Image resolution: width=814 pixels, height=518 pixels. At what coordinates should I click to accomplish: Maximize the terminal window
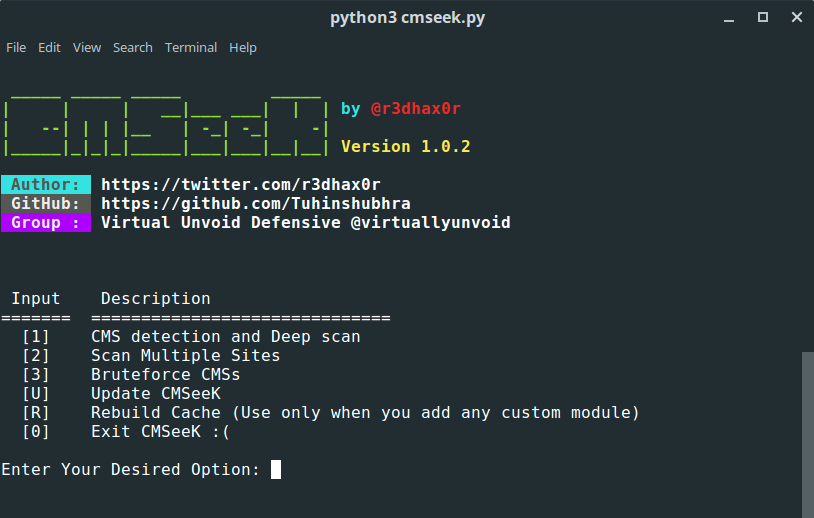tap(763, 17)
